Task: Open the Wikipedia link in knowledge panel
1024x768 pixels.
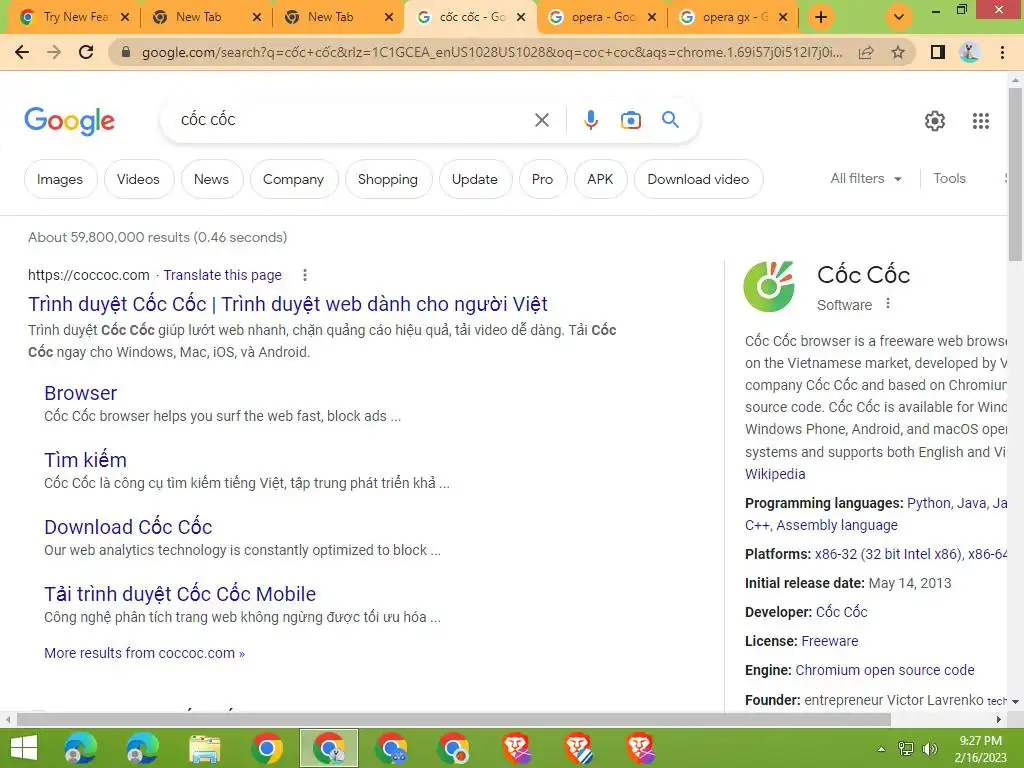Action: click(775, 474)
